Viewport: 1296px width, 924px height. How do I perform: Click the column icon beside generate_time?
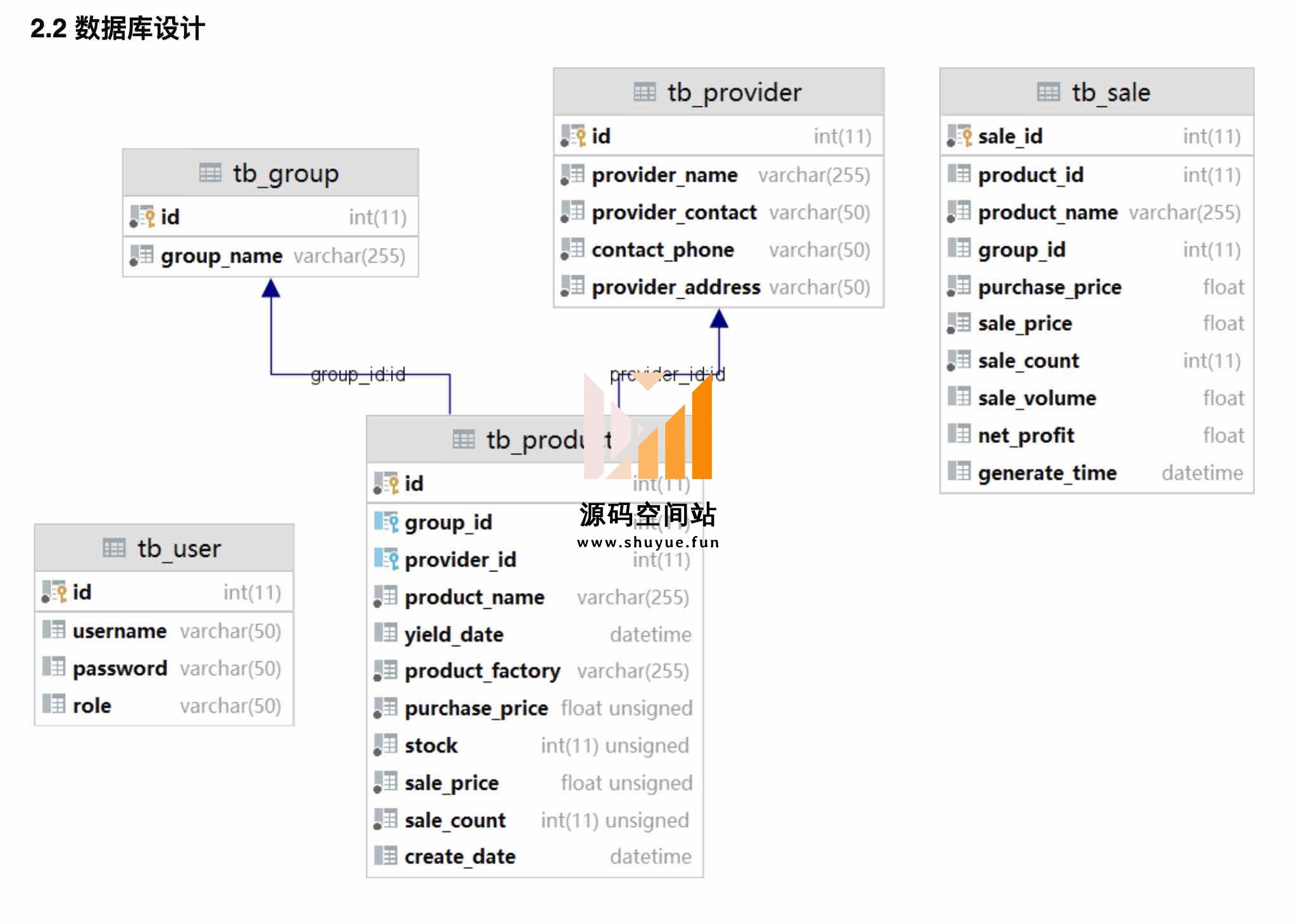pyautogui.click(x=959, y=471)
